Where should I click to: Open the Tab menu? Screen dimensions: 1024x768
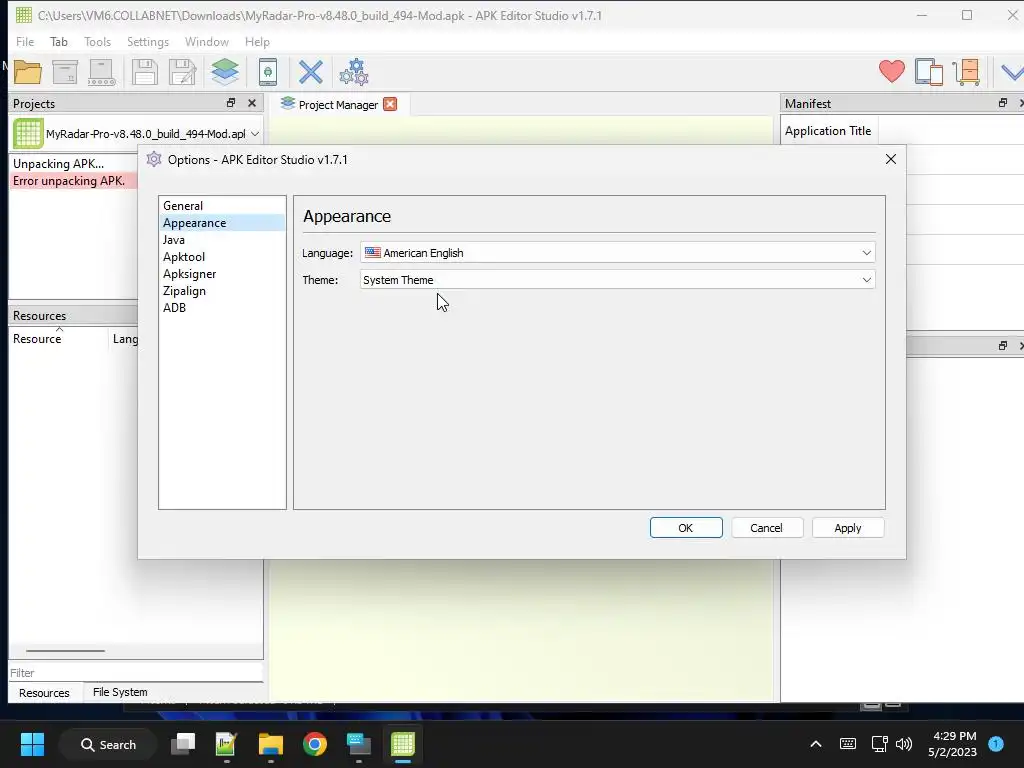[59, 42]
